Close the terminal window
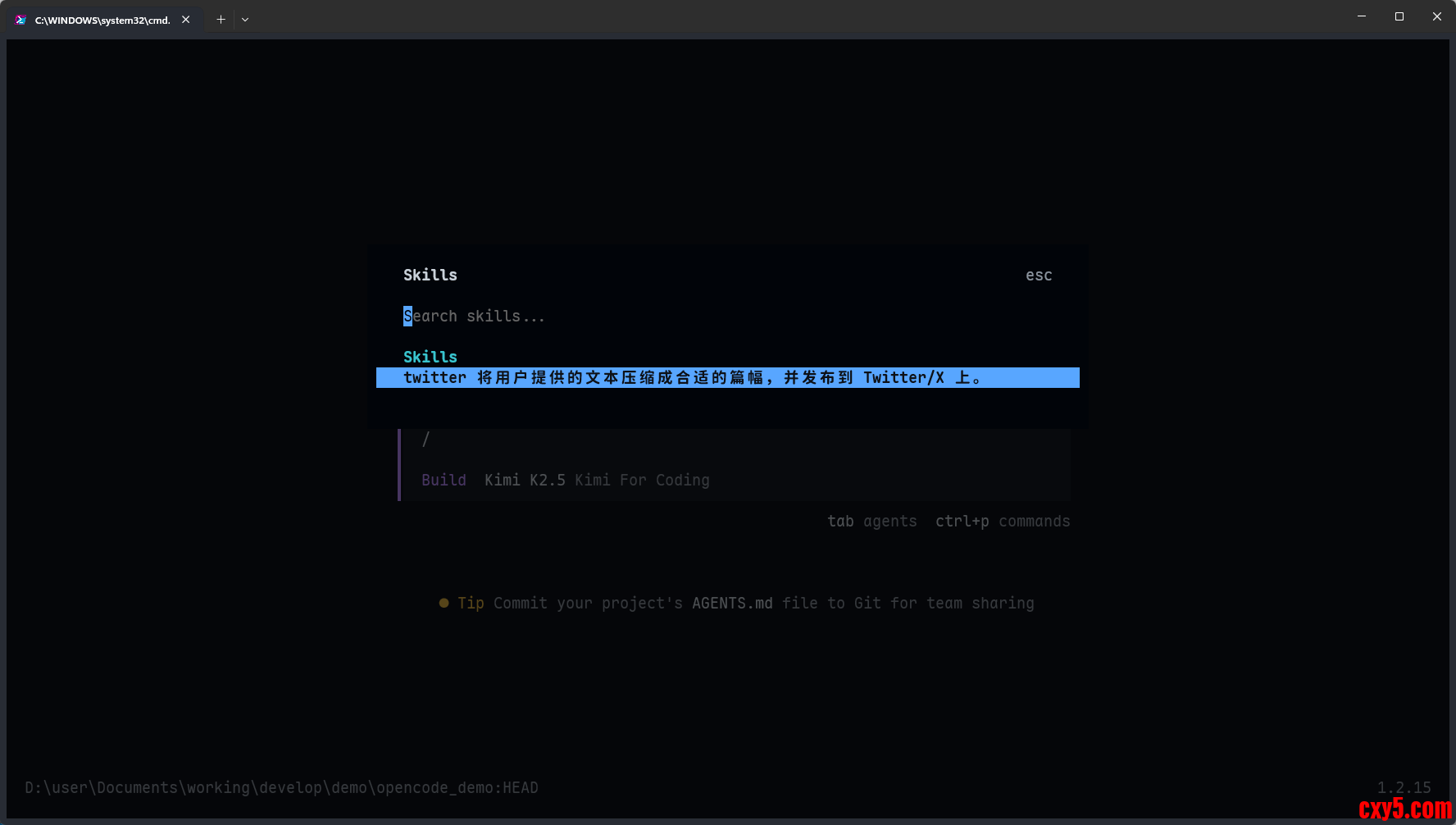This screenshot has height=825, width=1456. (x=1436, y=16)
